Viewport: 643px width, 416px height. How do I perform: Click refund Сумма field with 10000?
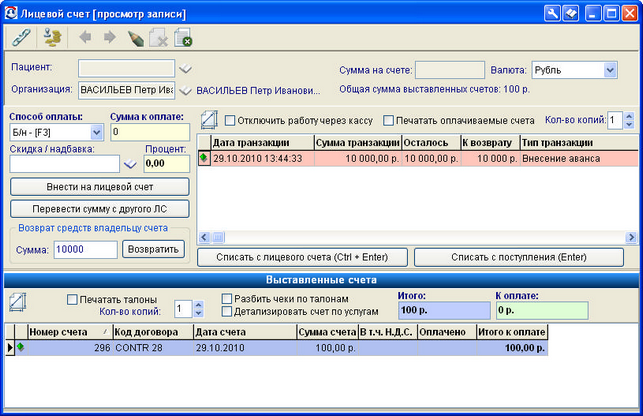pos(85,249)
